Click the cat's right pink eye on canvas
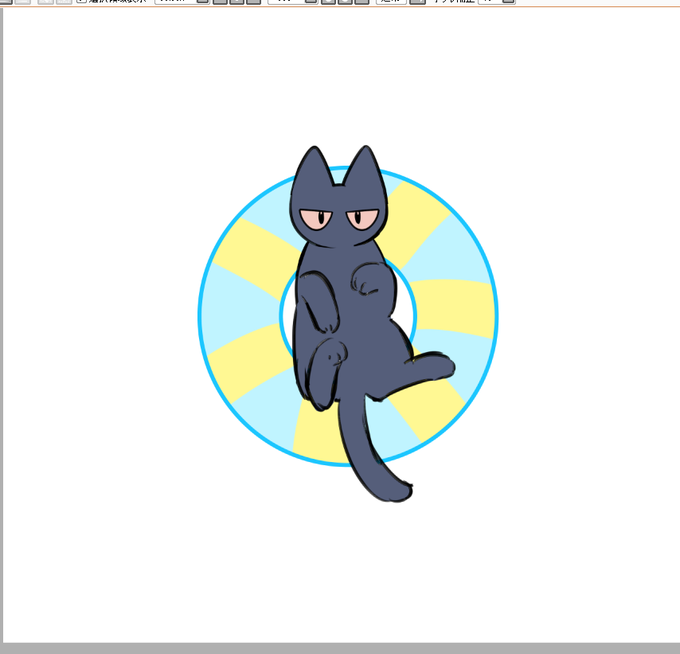680x654 pixels. click(x=363, y=219)
